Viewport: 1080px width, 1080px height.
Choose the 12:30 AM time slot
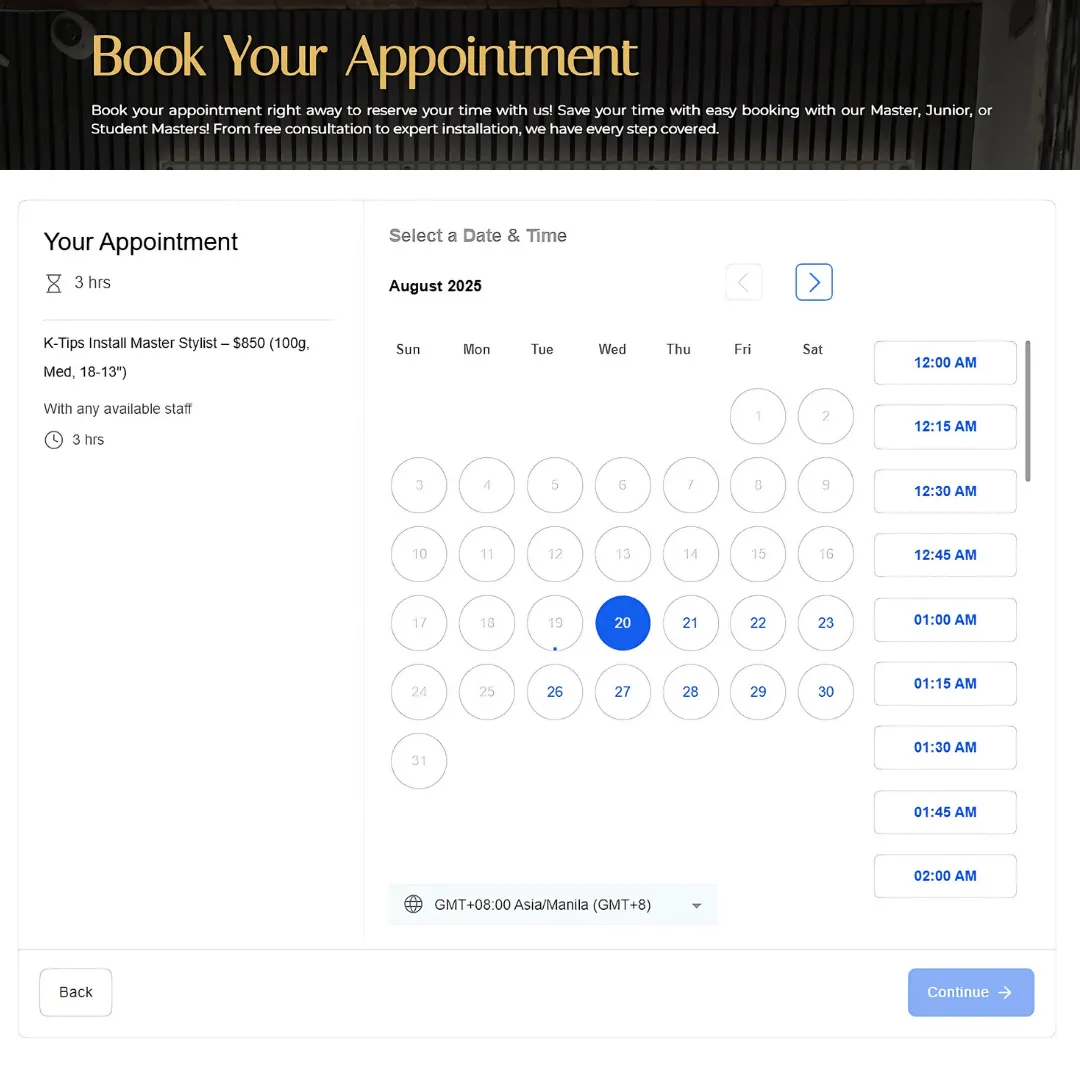click(x=945, y=491)
